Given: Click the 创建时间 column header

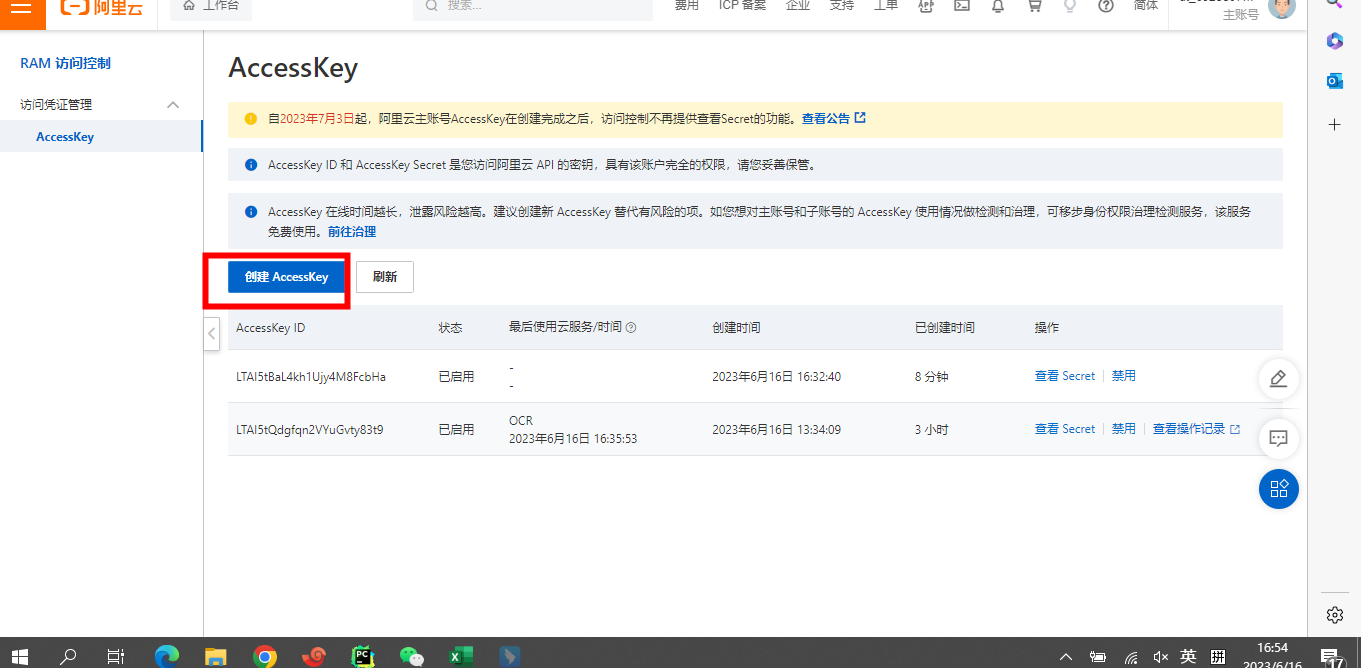Looking at the screenshot, I should (x=736, y=328).
